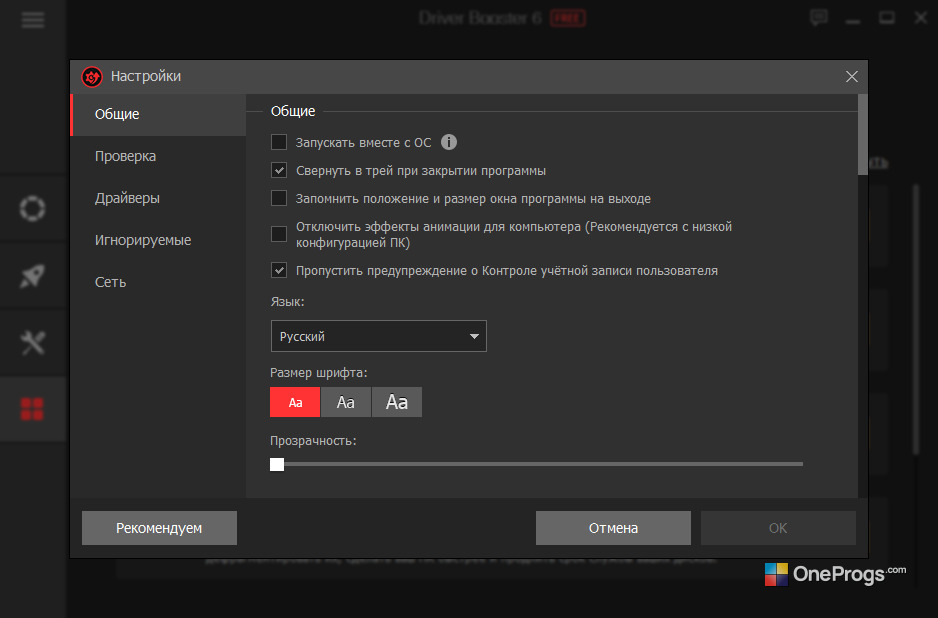This screenshot has width=938, height=618.
Task: Select the Общие settings tab
Action: pyautogui.click(x=159, y=114)
